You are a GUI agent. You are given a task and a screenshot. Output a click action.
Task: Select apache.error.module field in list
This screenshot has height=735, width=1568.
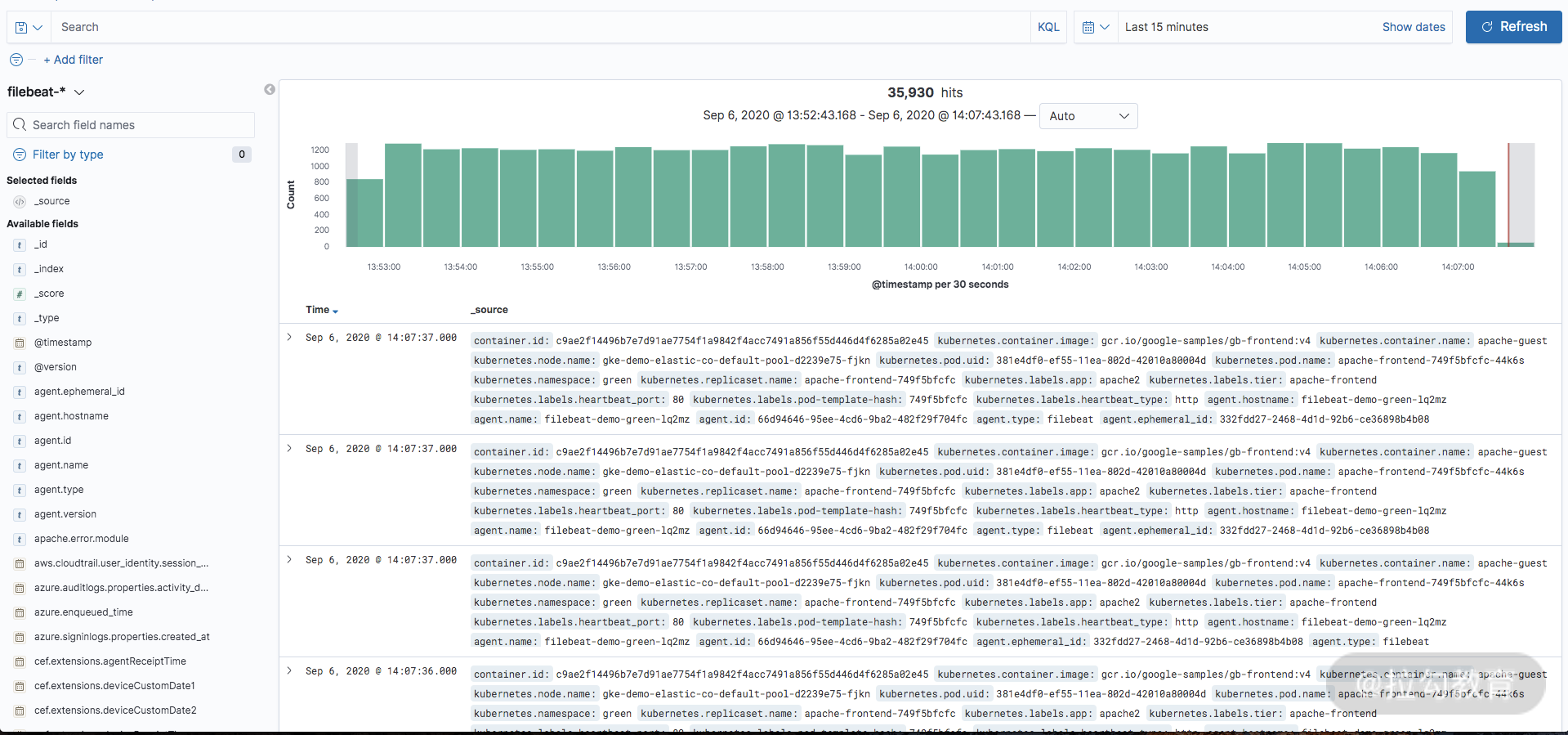[x=82, y=539]
